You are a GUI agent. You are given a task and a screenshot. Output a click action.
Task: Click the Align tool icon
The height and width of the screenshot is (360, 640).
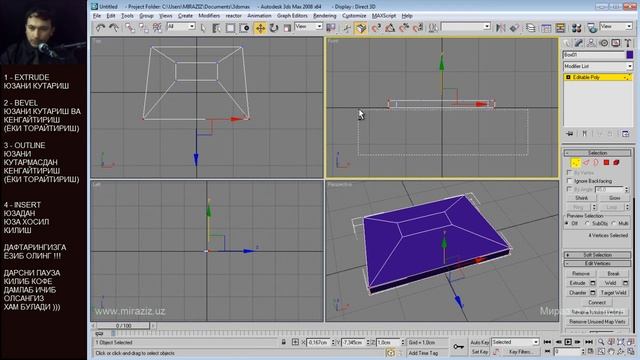click(514, 28)
